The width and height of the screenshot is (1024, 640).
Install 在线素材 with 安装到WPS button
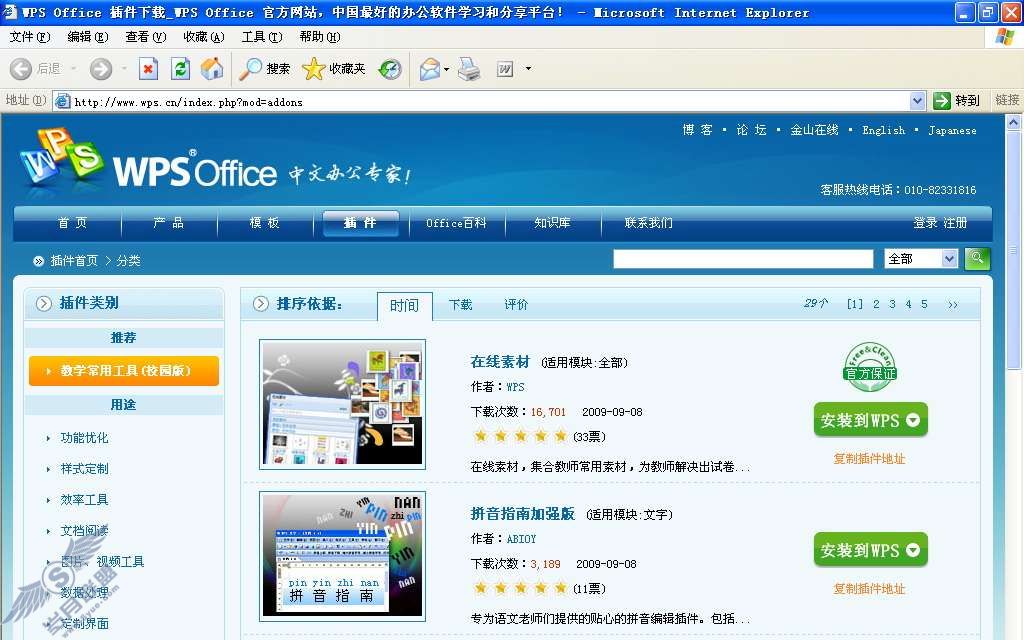(x=871, y=420)
